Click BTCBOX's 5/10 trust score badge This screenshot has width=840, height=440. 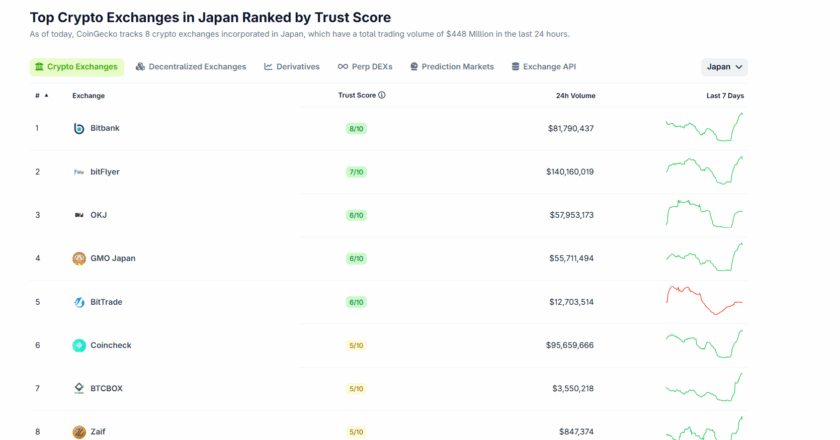(356, 389)
